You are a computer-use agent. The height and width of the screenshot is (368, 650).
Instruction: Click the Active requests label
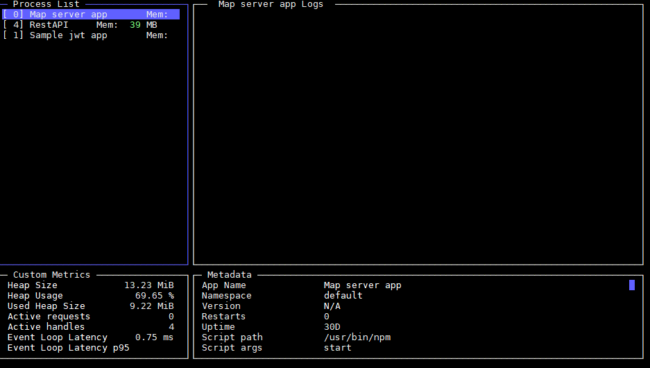coord(49,316)
